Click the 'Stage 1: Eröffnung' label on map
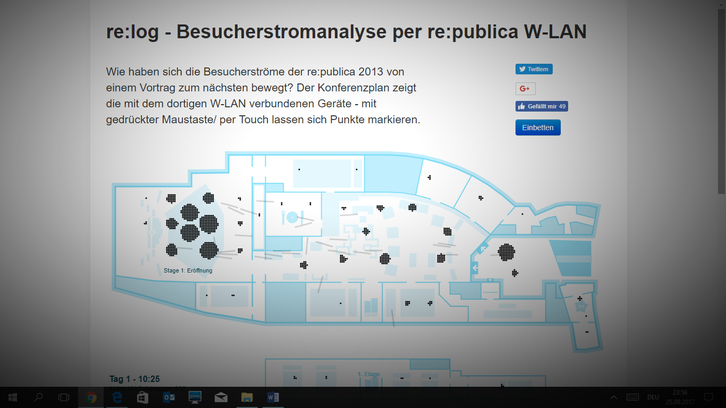This screenshot has height=408, width=726. [x=188, y=270]
